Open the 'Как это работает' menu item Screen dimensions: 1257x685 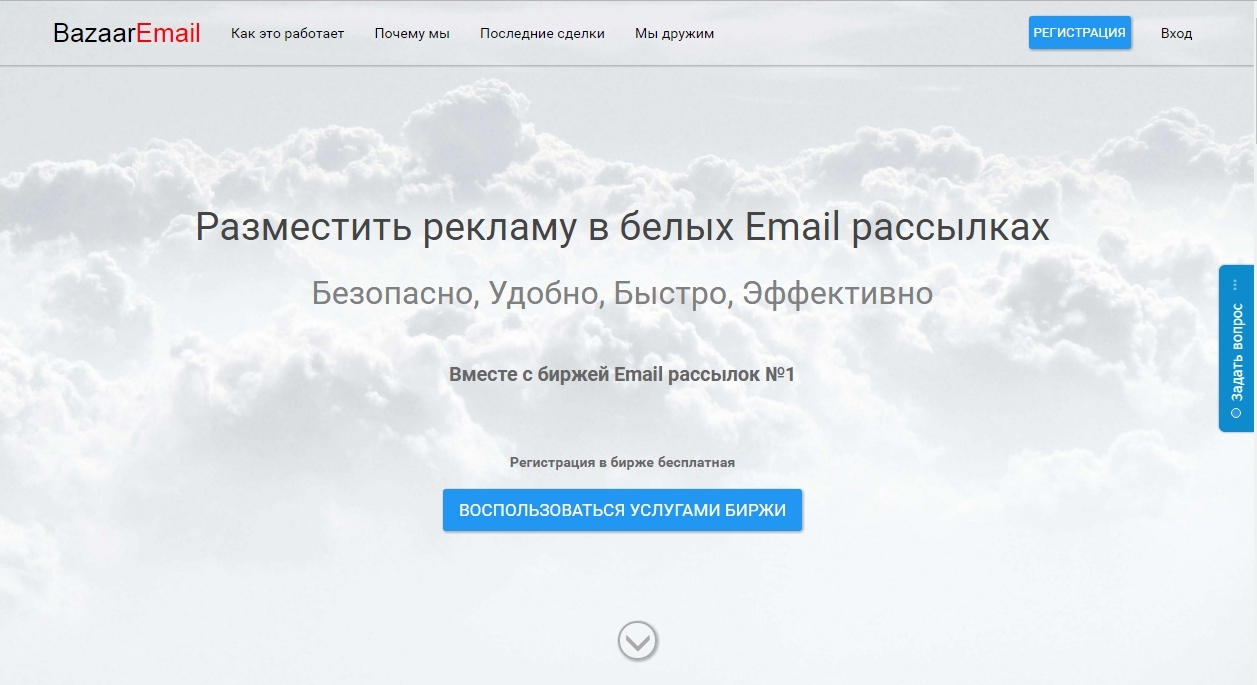287,33
